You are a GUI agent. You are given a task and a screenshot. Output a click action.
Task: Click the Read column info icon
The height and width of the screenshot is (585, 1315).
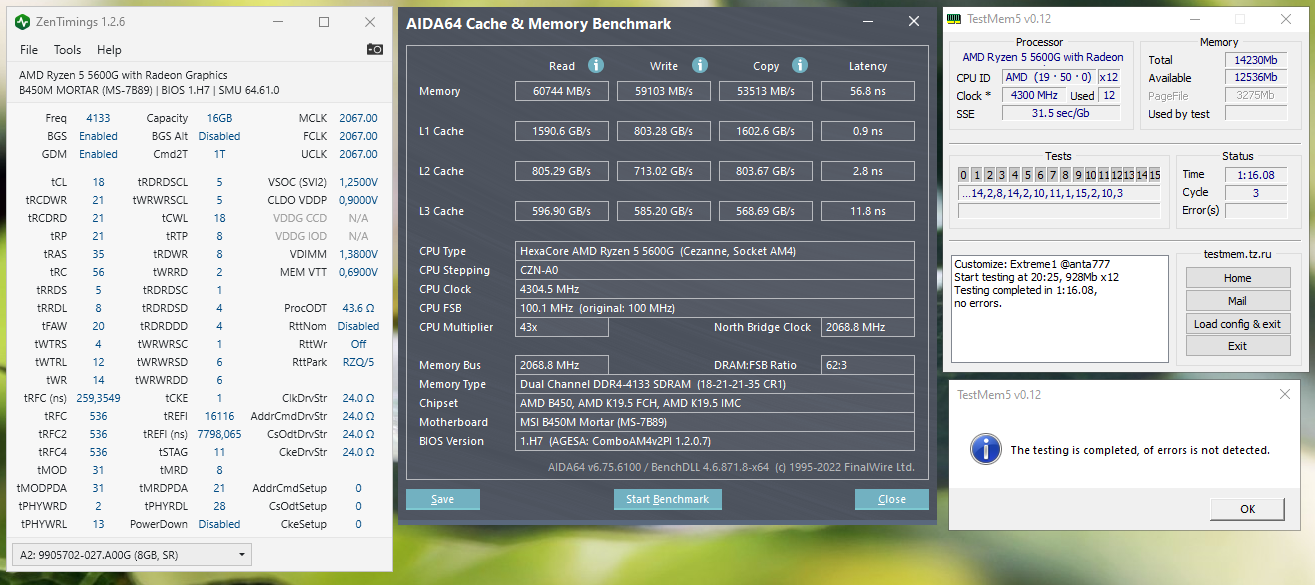tap(596, 65)
